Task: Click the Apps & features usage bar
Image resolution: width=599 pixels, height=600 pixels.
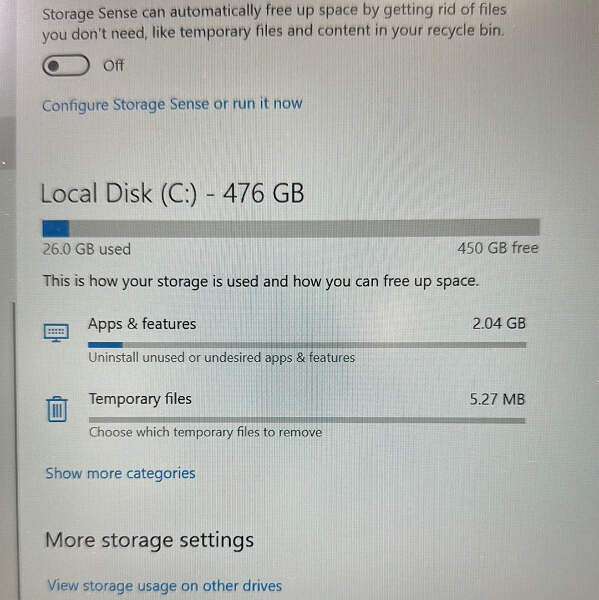Action: 307,345
